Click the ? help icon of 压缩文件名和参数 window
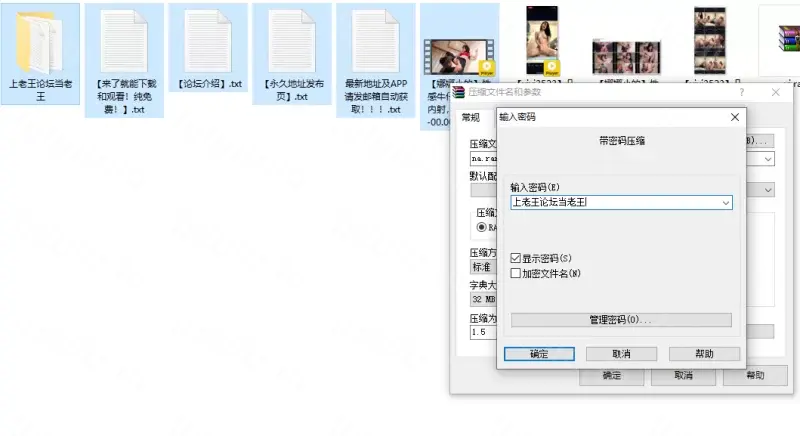The height and width of the screenshot is (436, 800). [741, 92]
